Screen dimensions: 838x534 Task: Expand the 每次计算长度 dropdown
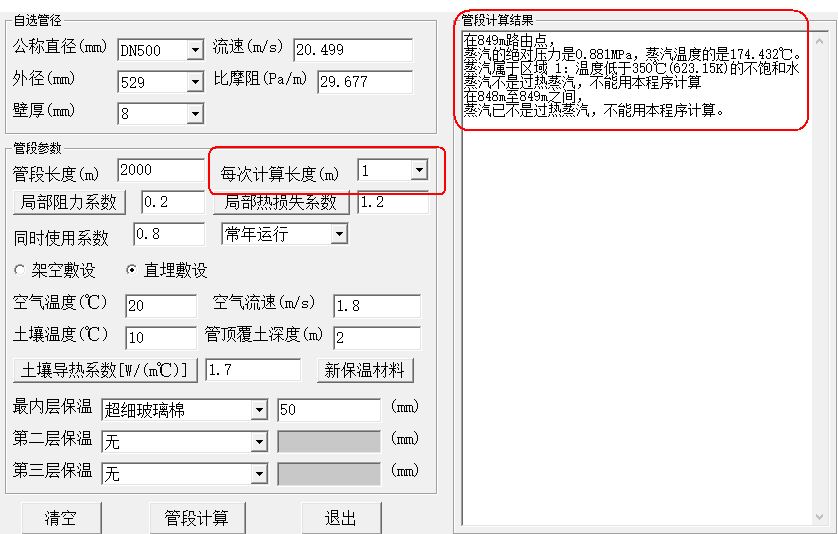pos(418,171)
